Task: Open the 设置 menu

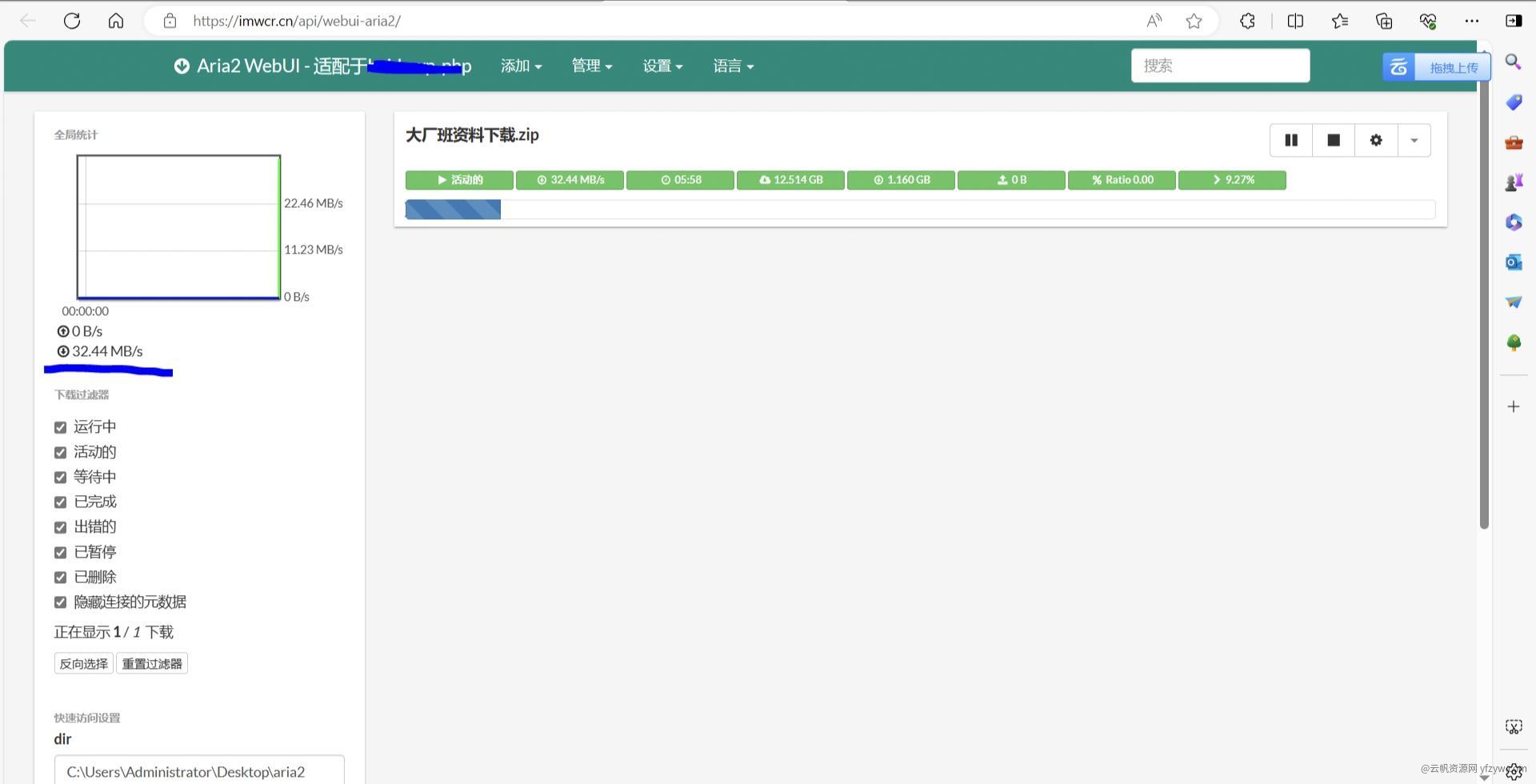Action: pyautogui.click(x=663, y=66)
